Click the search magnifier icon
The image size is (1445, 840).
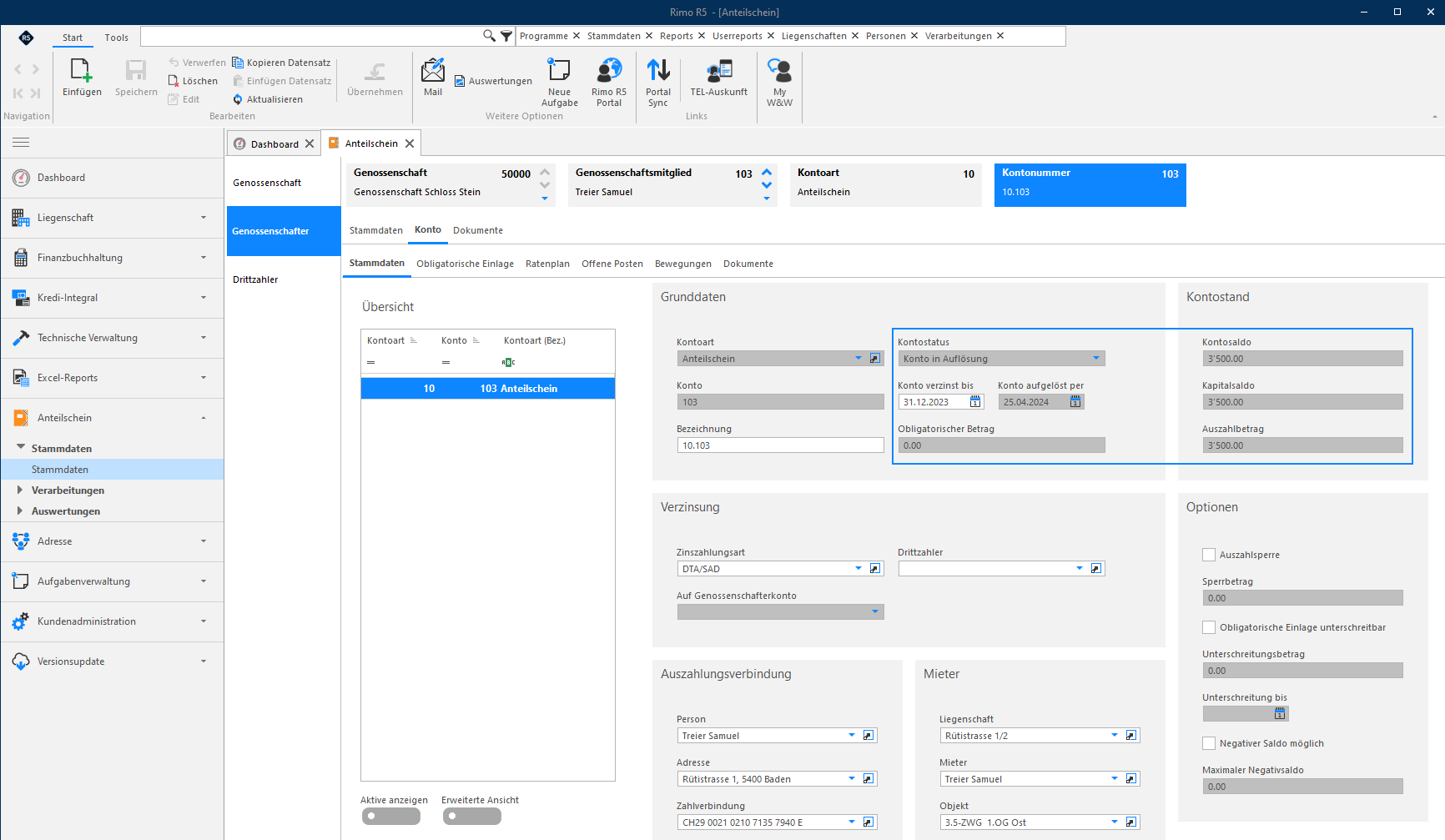(x=489, y=36)
